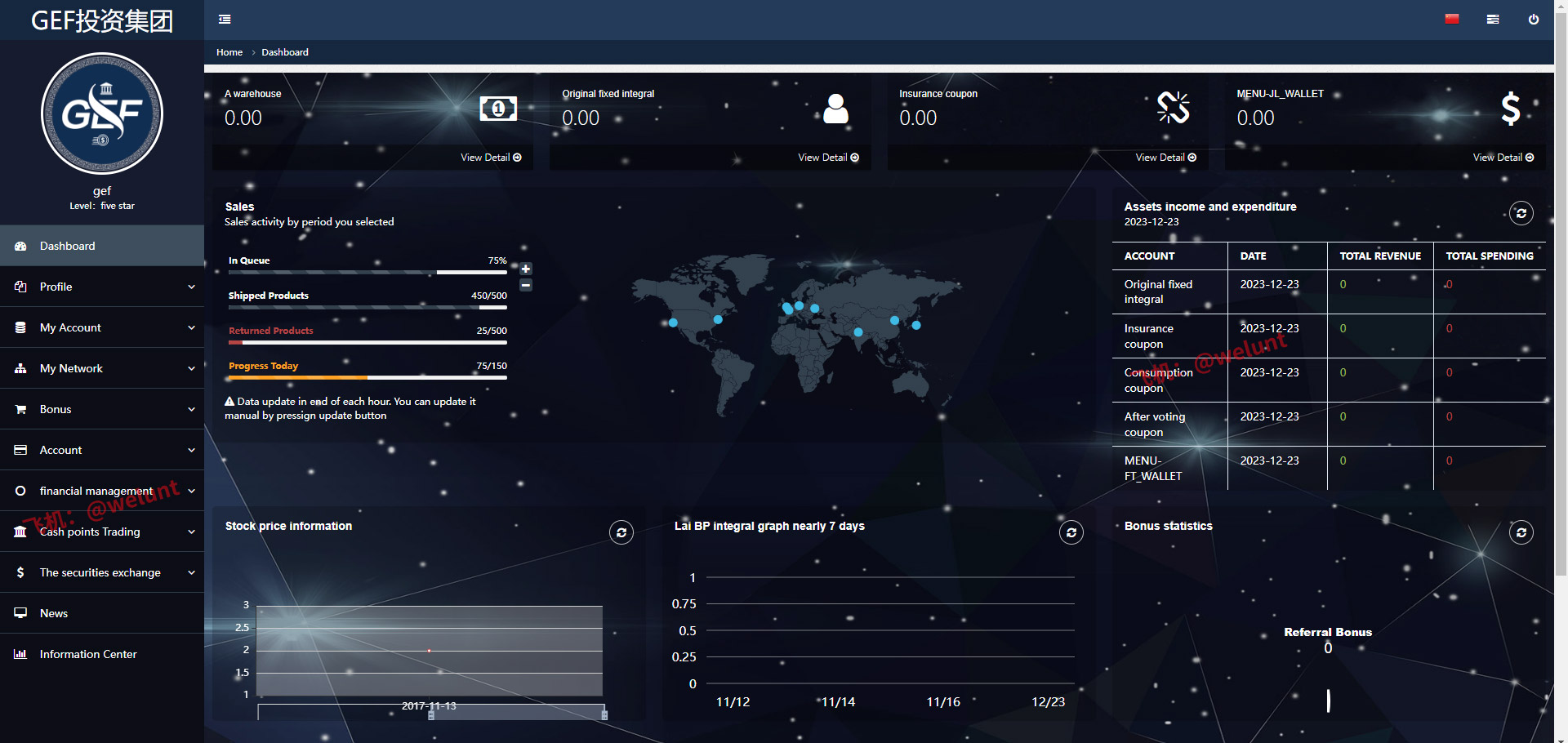Click View Detail under A warehouse
The image size is (1568, 743).
[x=490, y=158]
